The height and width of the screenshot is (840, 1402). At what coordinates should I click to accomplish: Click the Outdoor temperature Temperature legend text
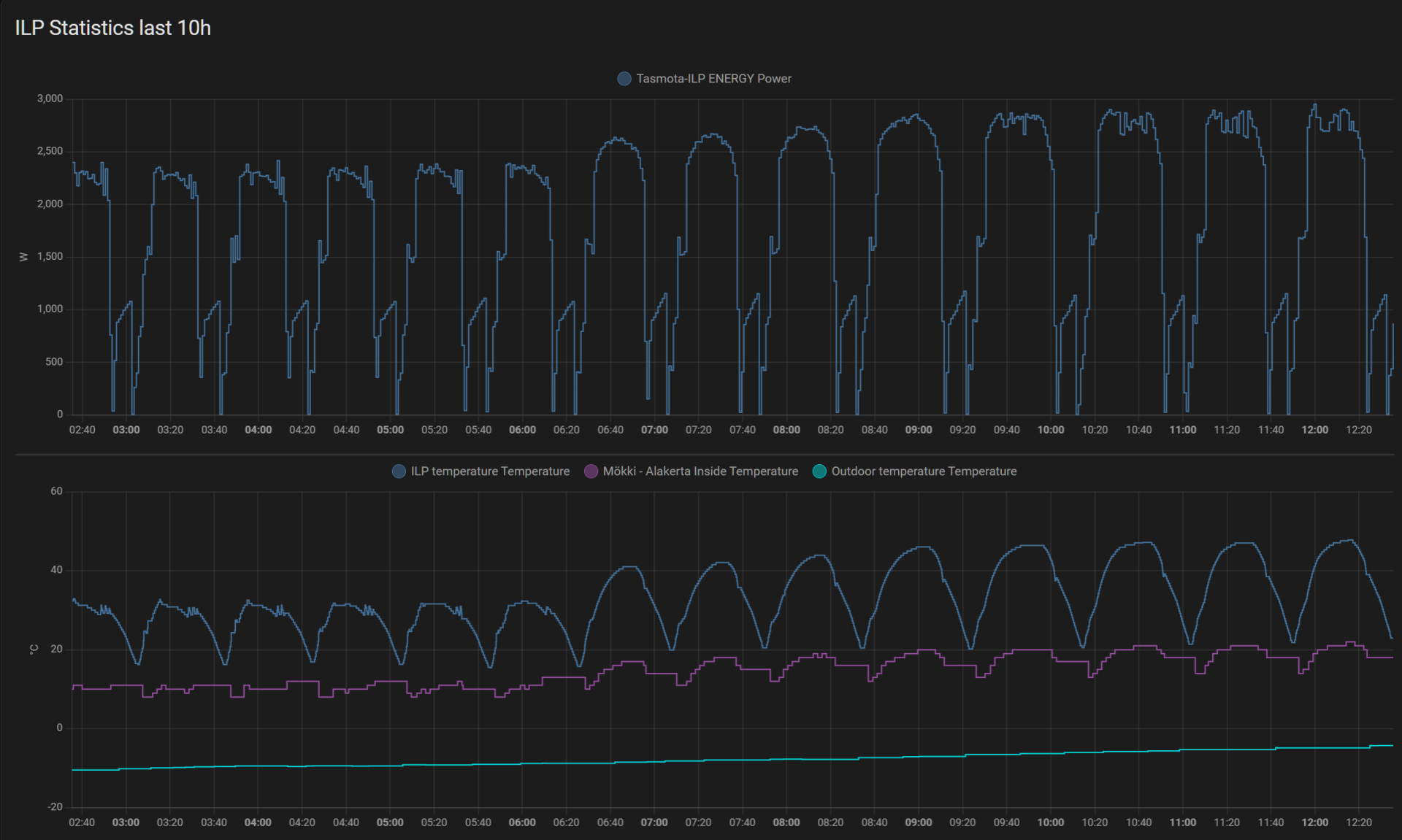point(924,471)
